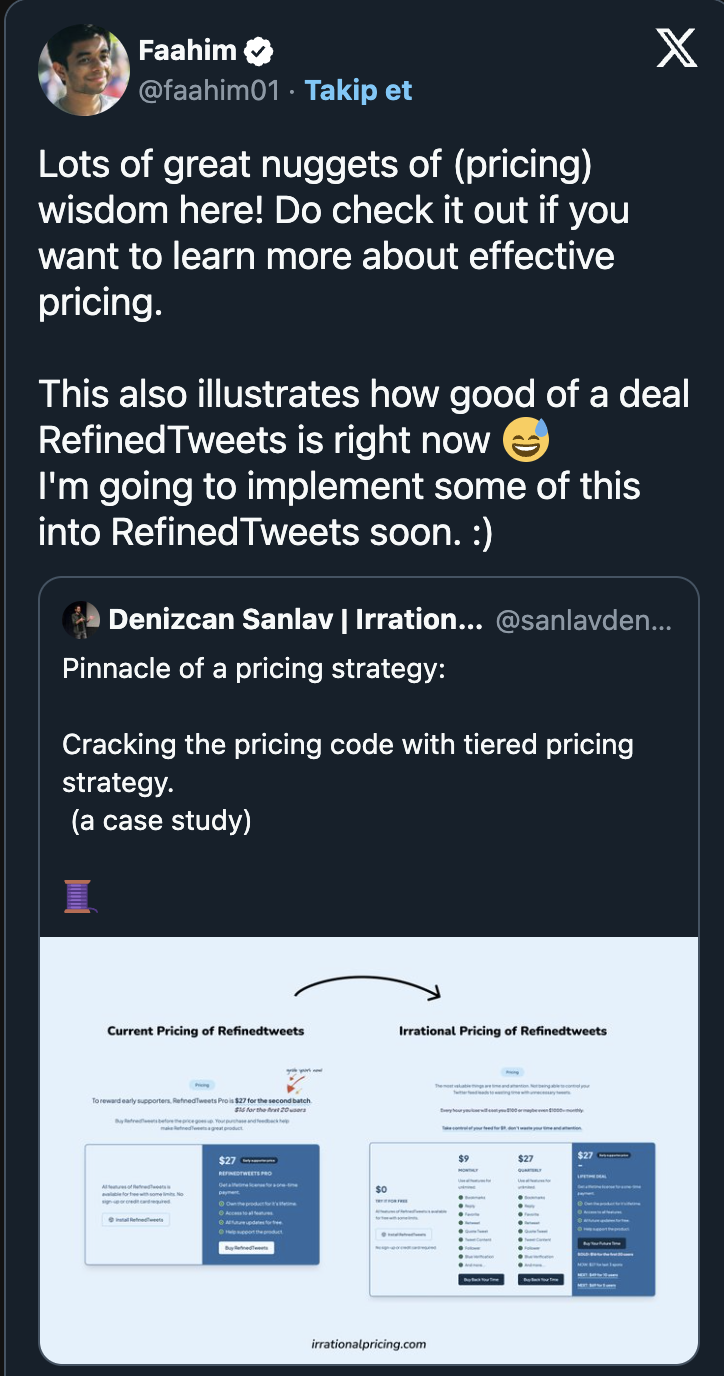This screenshot has height=1376, width=724.
Task: Click the Faahim display name
Action: pos(187,52)
